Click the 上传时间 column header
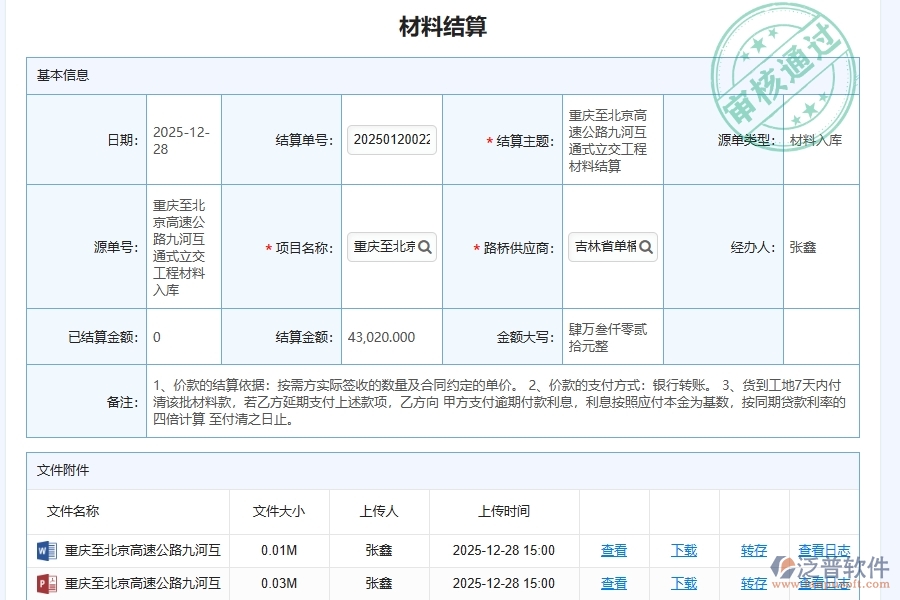The height and width of the screenshot is (600, 900). [x=505, y=511]
